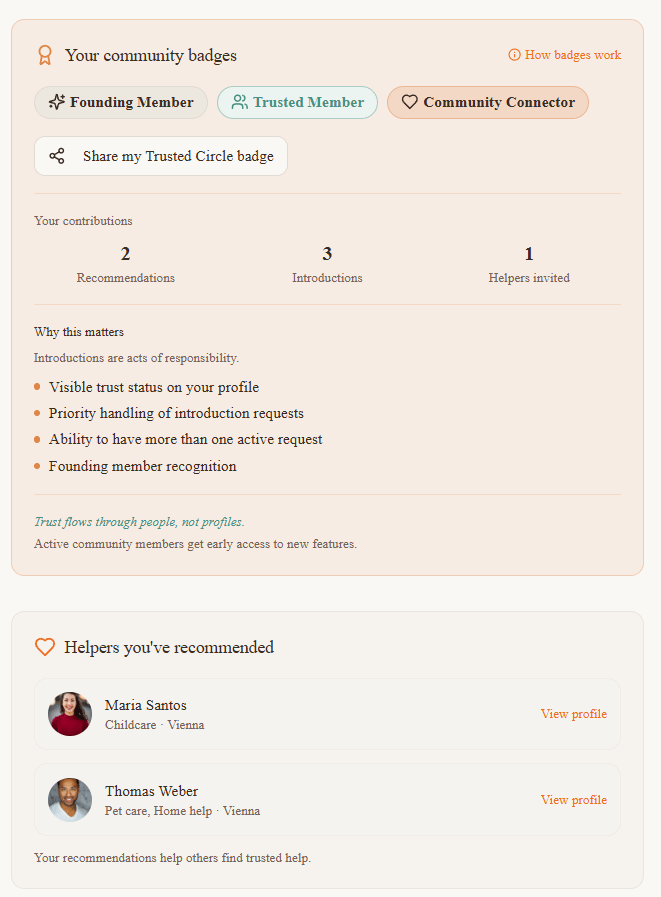
Task: Click the Helpers invited count of 1
Action: click(529, 254)
